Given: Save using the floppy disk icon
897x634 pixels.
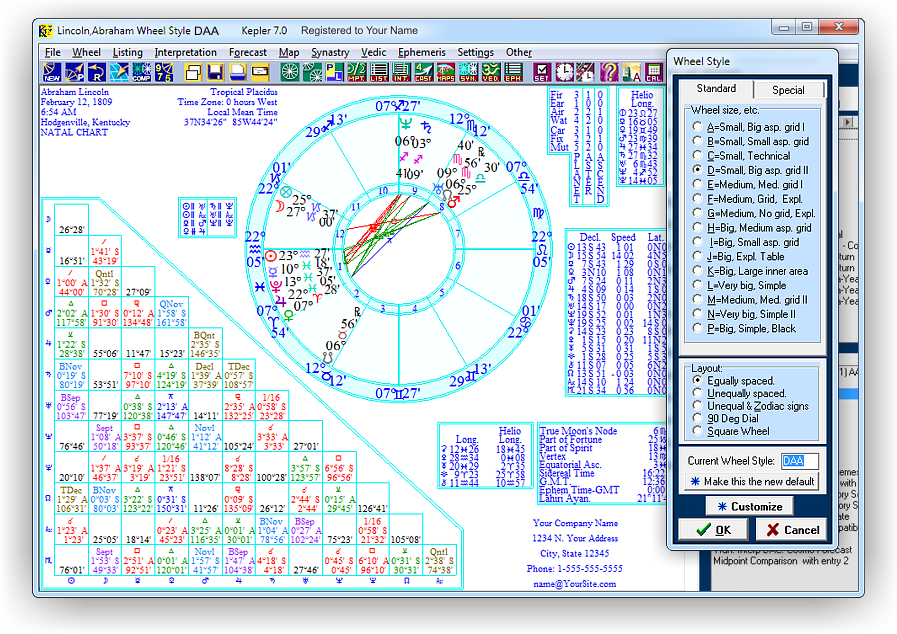Looking at the screenshot, I should pyautogui.click(x=215, y=73).
